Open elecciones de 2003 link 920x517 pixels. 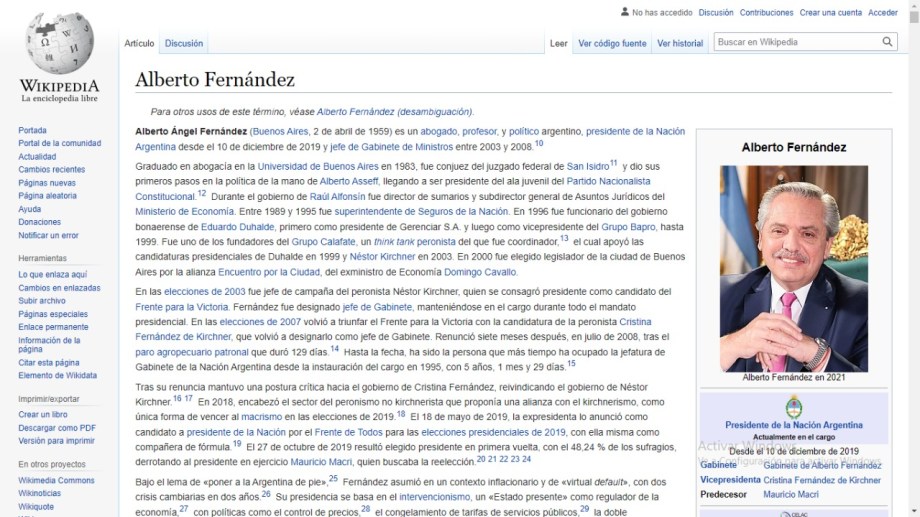(x=205, y=292)
